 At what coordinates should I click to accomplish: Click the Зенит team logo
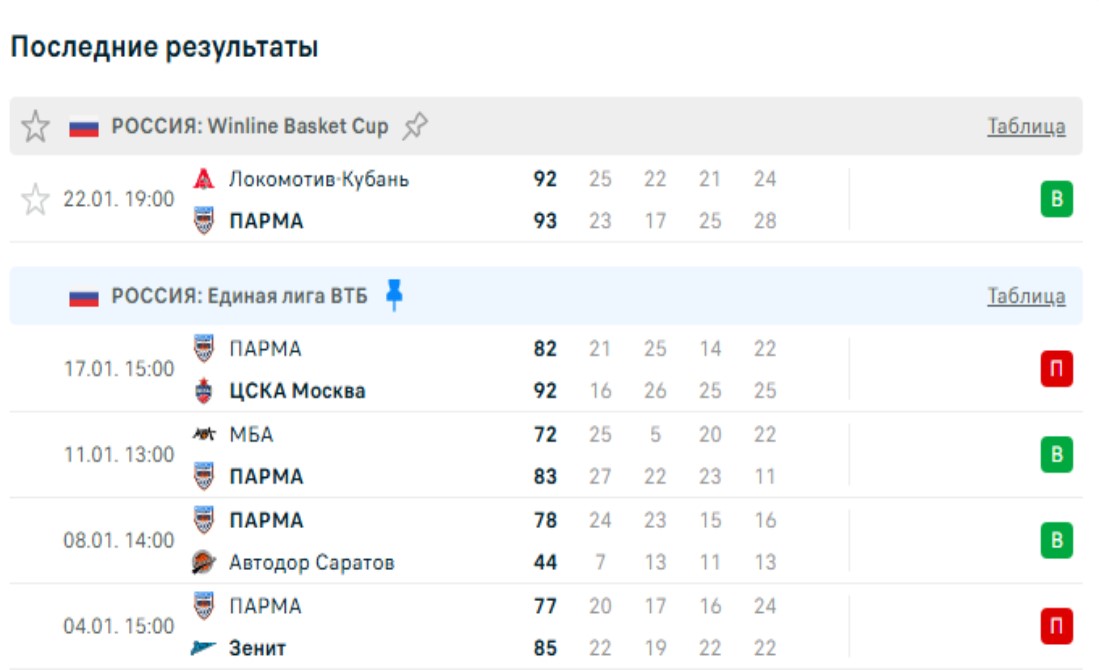203,649
